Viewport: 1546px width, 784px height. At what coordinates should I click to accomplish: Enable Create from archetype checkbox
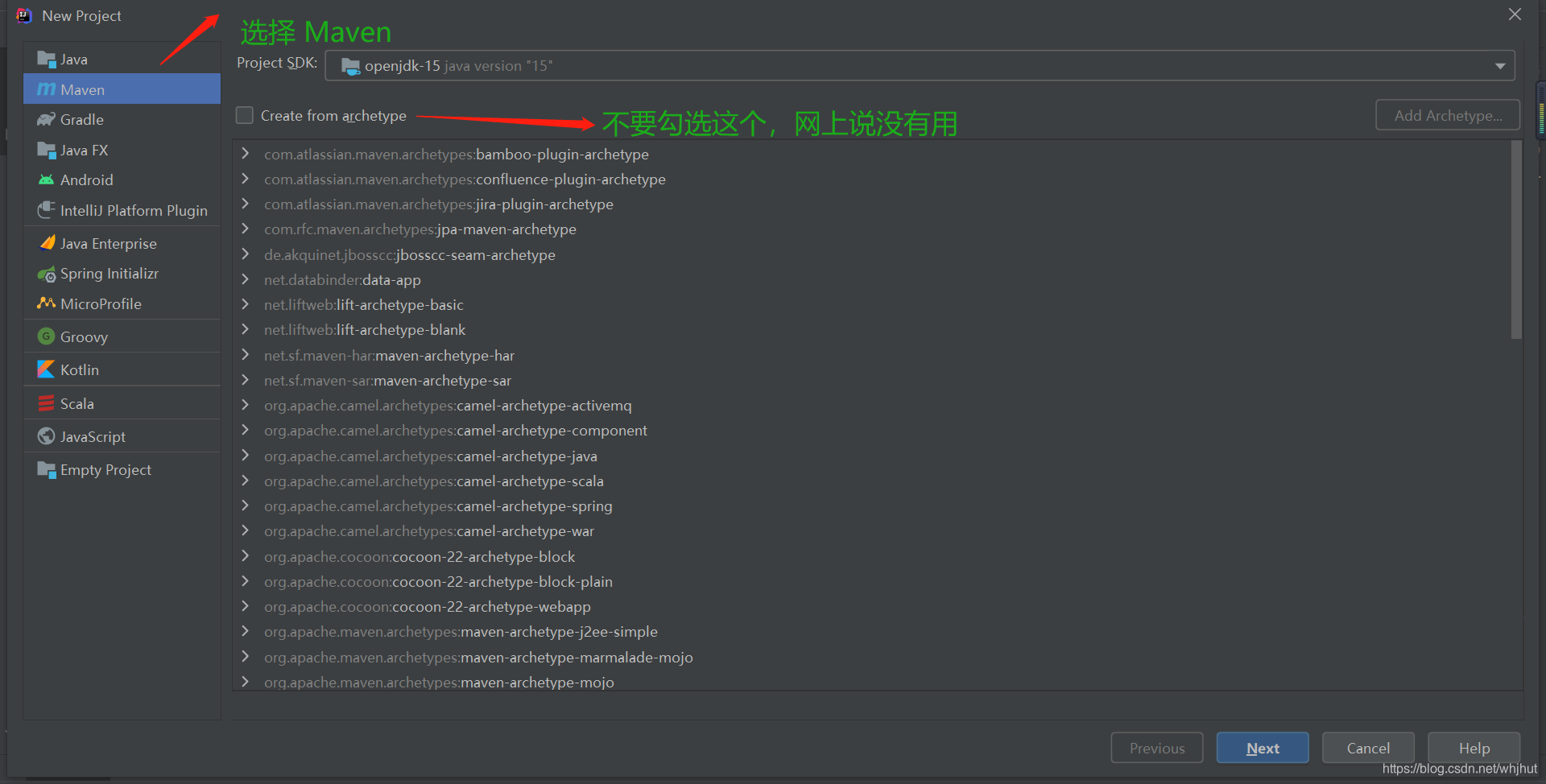[244, 115]
